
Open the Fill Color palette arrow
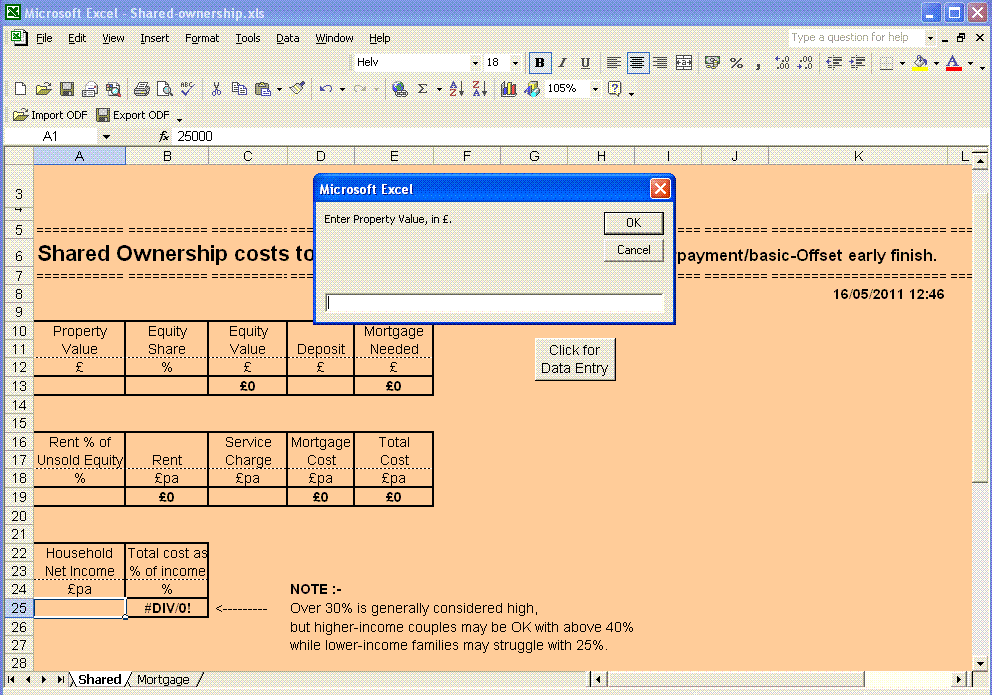pos(936,63)
